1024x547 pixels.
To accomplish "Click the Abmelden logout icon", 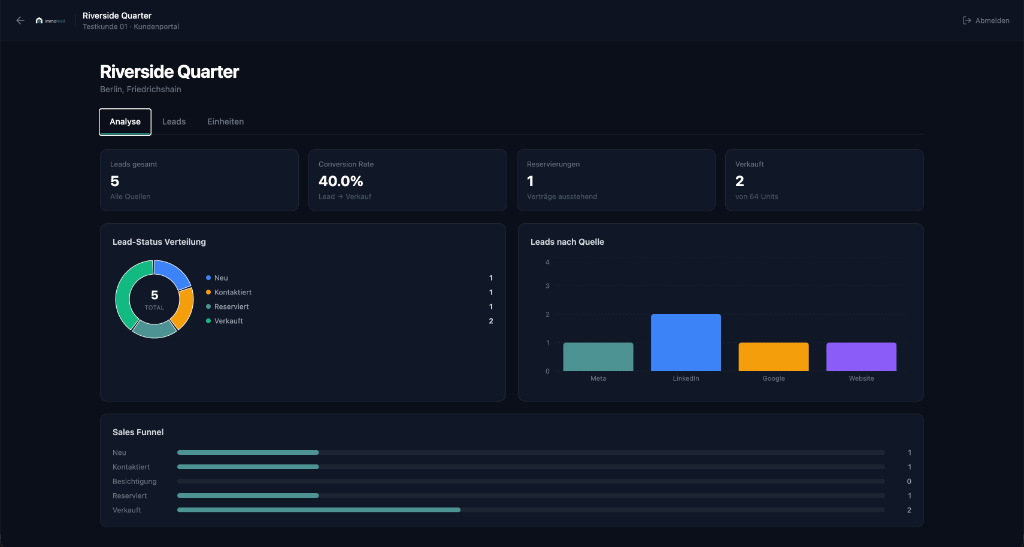I will pos(967,21).
